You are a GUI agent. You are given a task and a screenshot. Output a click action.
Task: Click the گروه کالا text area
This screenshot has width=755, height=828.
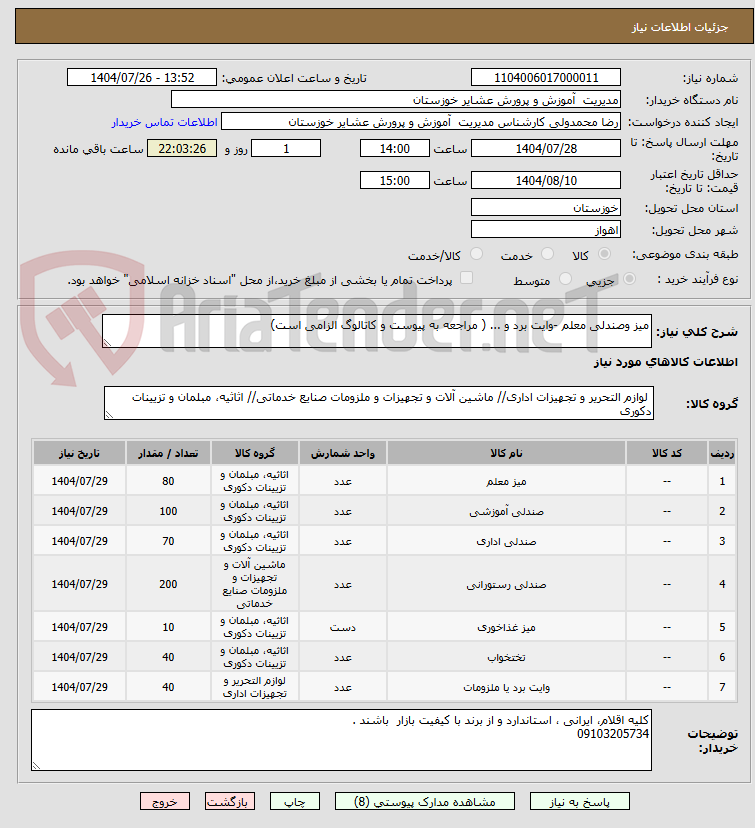(x=379, y=403)
